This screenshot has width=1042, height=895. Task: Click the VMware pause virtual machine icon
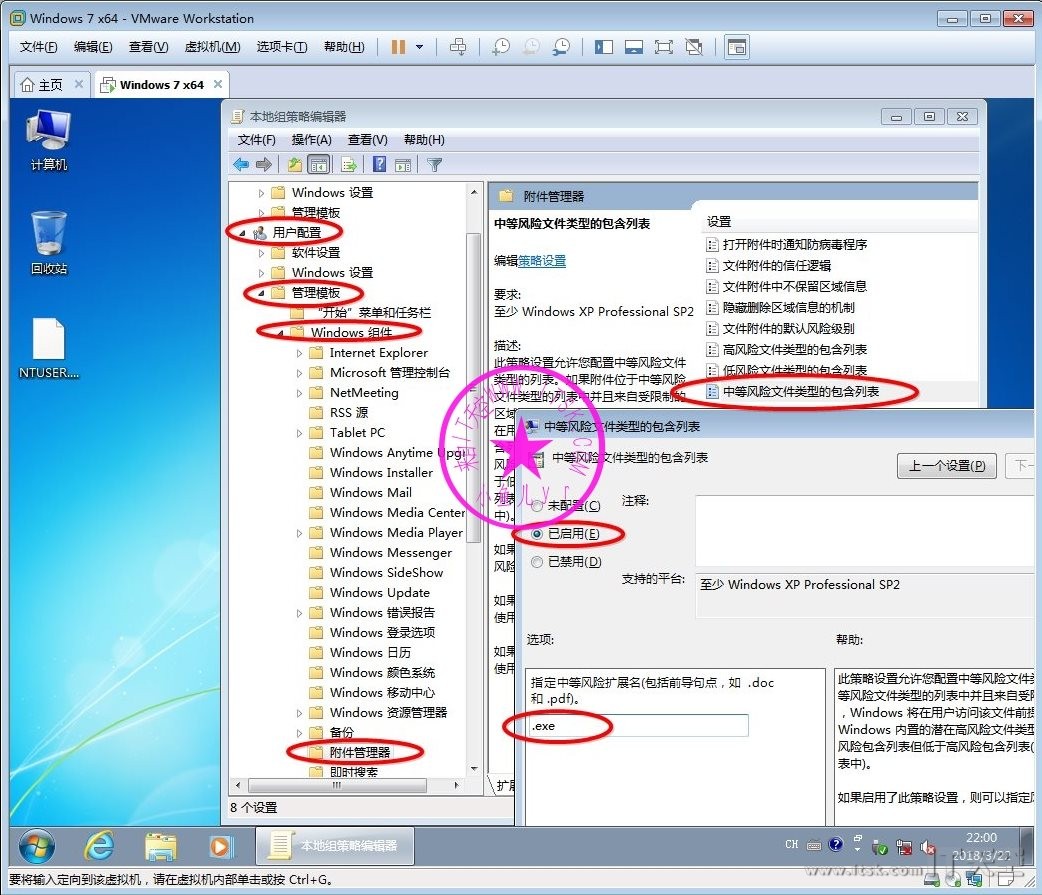tap(398, 47)
